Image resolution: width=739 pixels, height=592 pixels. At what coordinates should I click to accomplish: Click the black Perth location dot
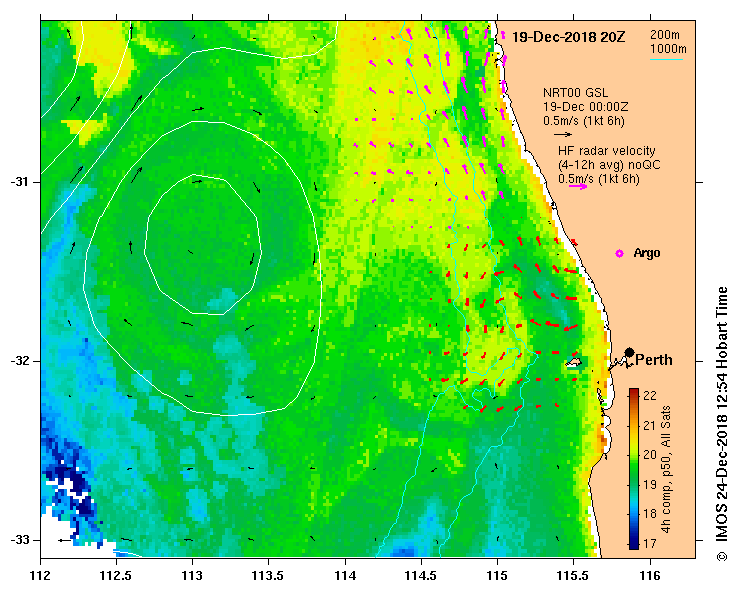(629, 352)
